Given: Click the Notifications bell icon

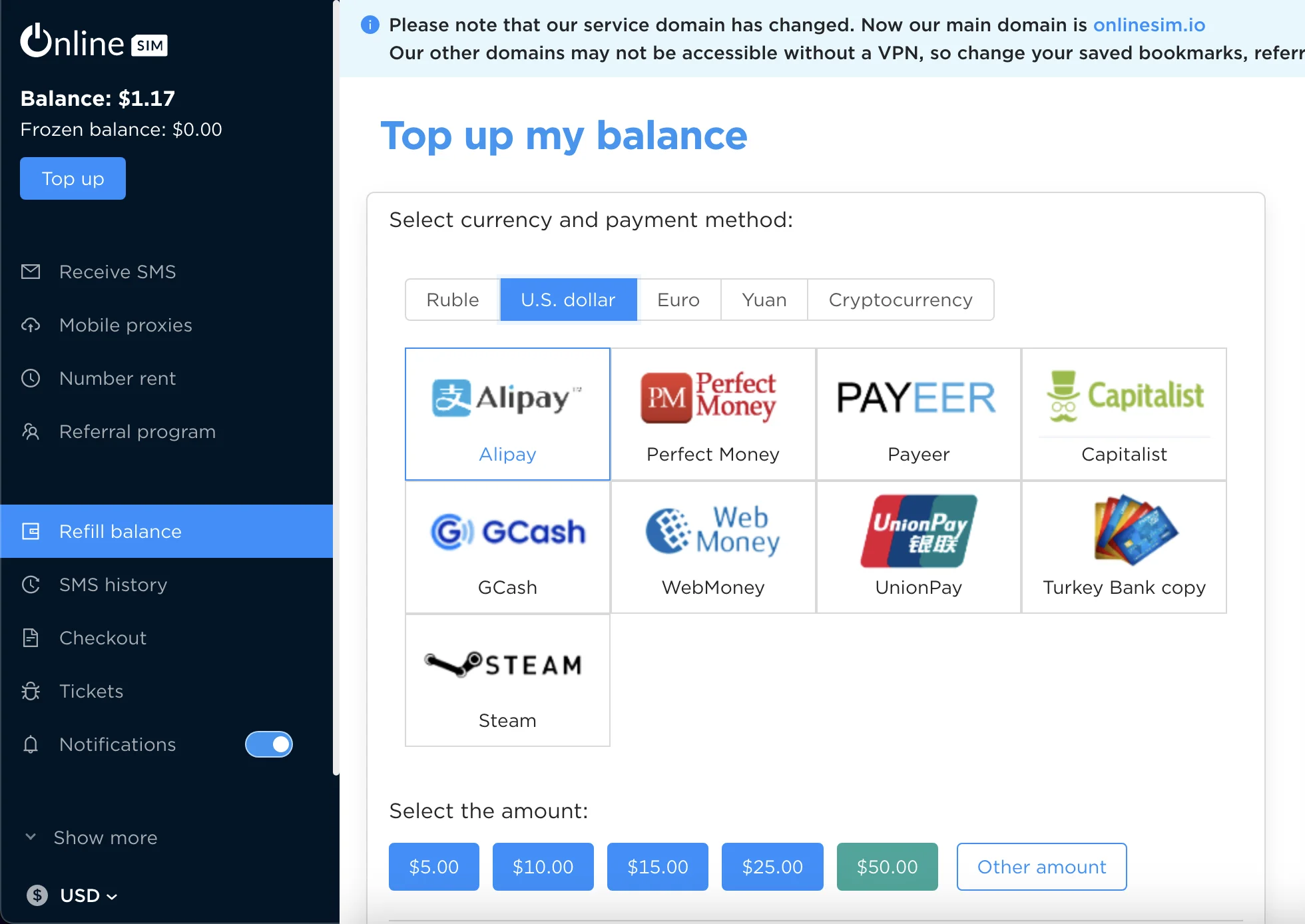Looking at the screenshot, I should [x=31, y=744].
